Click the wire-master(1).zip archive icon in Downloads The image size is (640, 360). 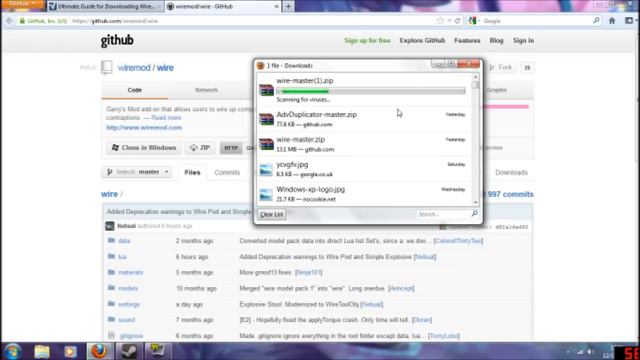click(x=266, y=89)
